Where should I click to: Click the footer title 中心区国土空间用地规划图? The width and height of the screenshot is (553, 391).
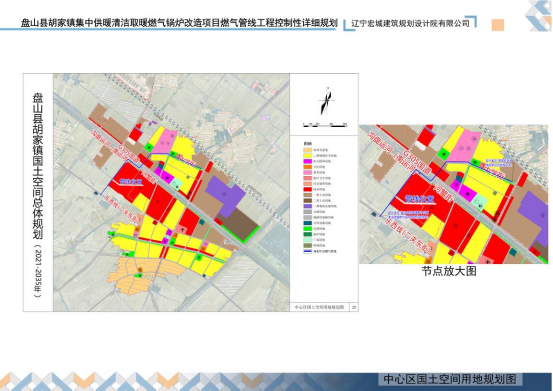450,379
